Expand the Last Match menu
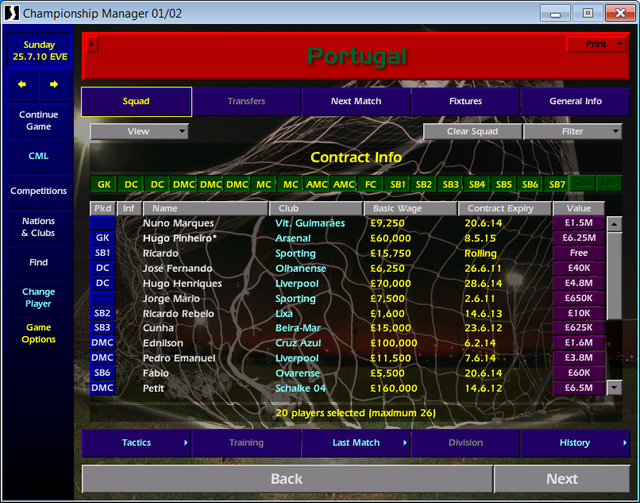Image resolution: width=640 pixels, height=503 pixels. pos(356,443)
